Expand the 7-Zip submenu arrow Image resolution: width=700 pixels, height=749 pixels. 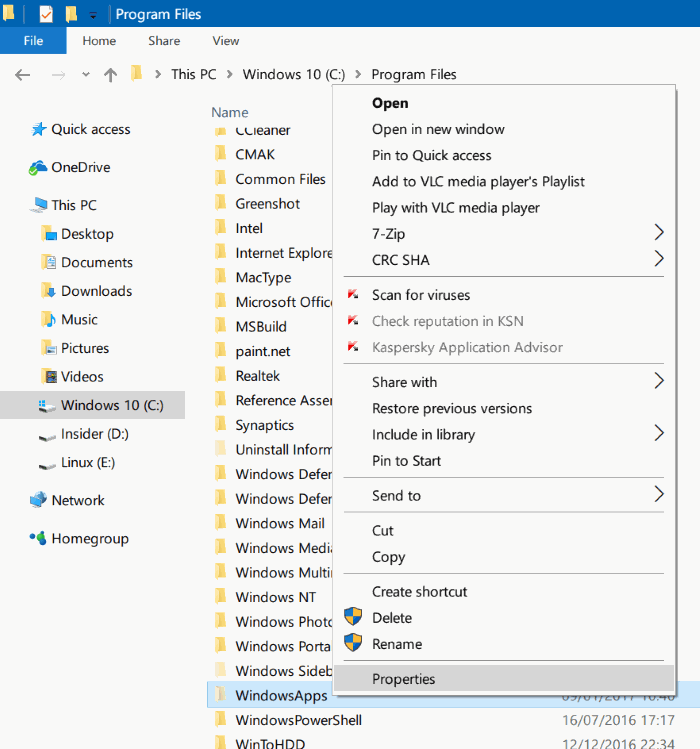659,233
